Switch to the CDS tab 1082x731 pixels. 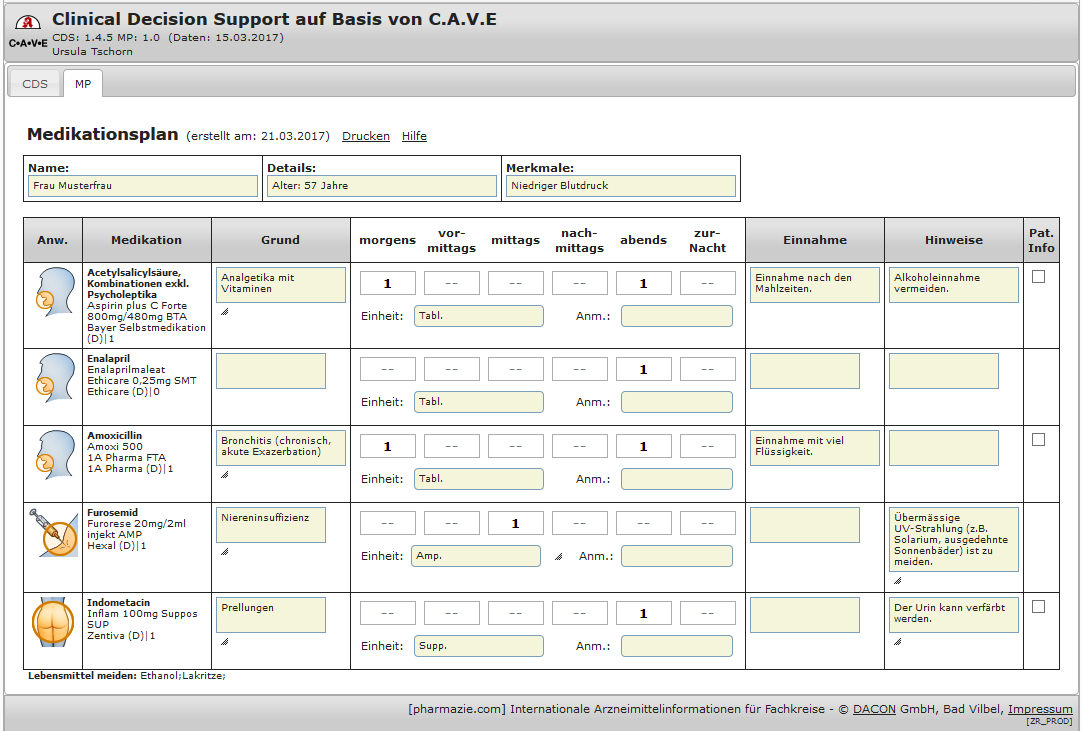(35, 84)
